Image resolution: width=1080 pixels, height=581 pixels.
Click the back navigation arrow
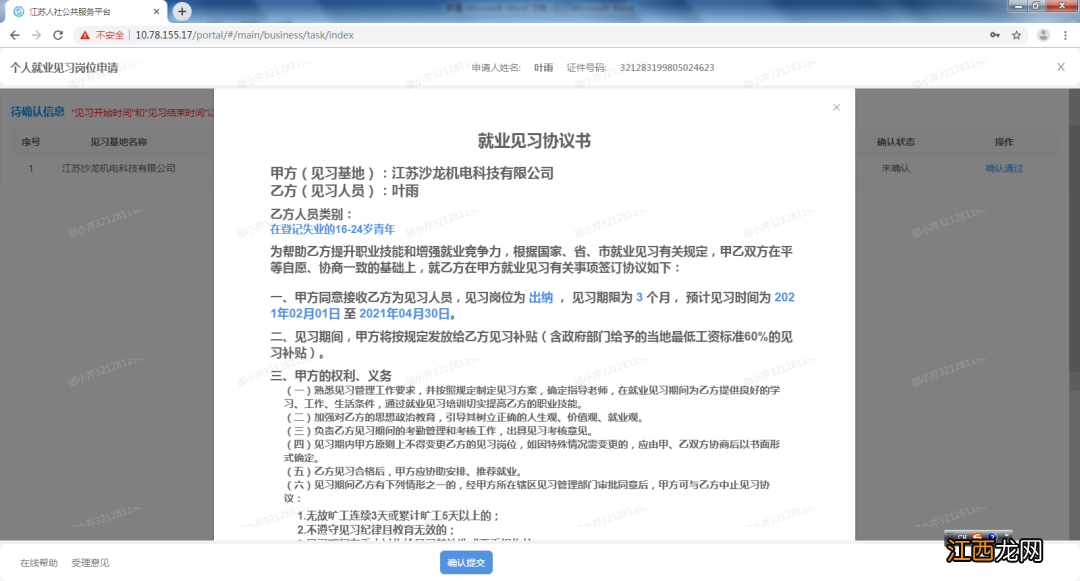click(x=14, y=33)
